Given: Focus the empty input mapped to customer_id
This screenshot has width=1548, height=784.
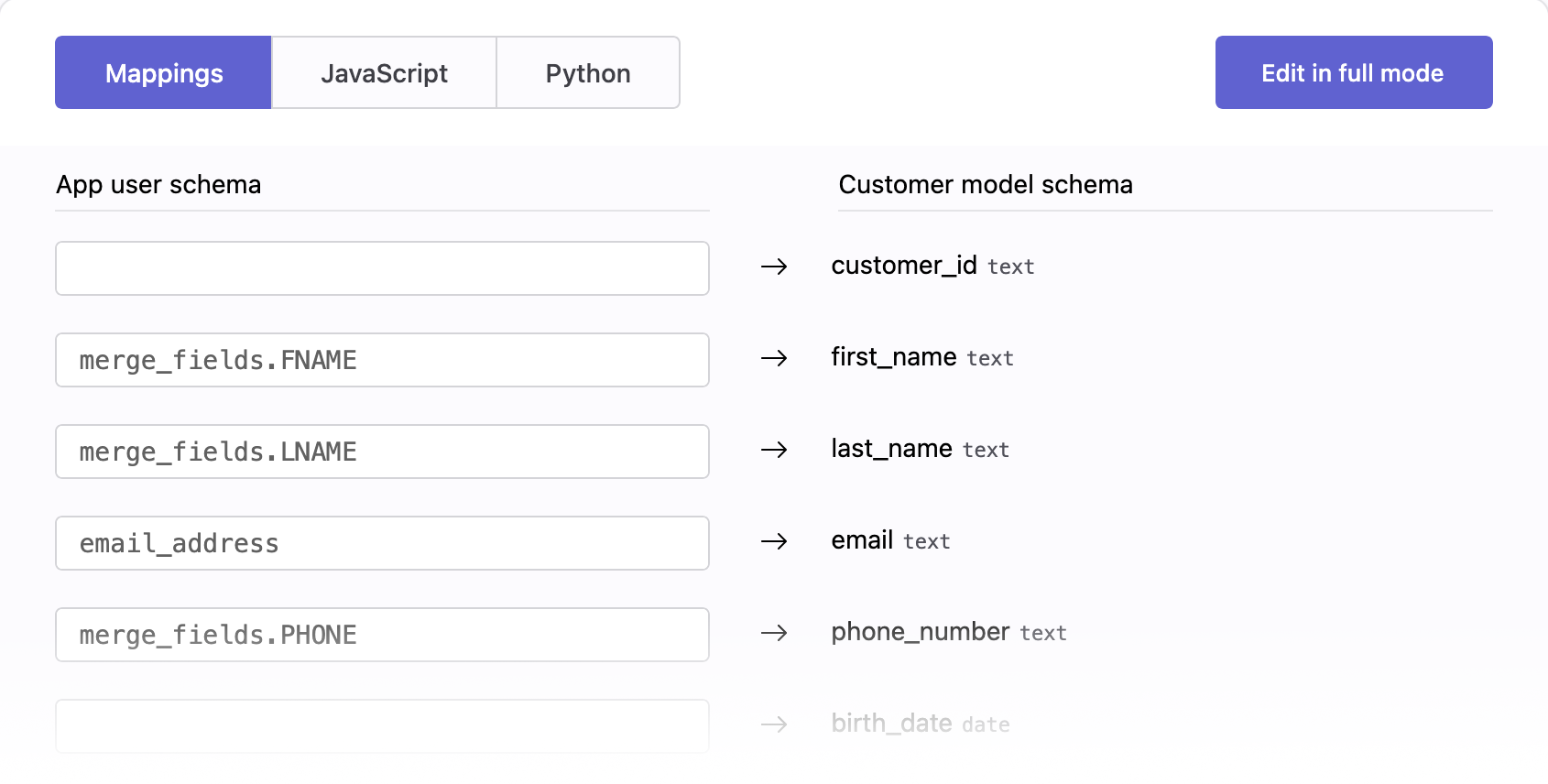Looking at the screenshot, I should pyautogui.click(x=382, y=268).
